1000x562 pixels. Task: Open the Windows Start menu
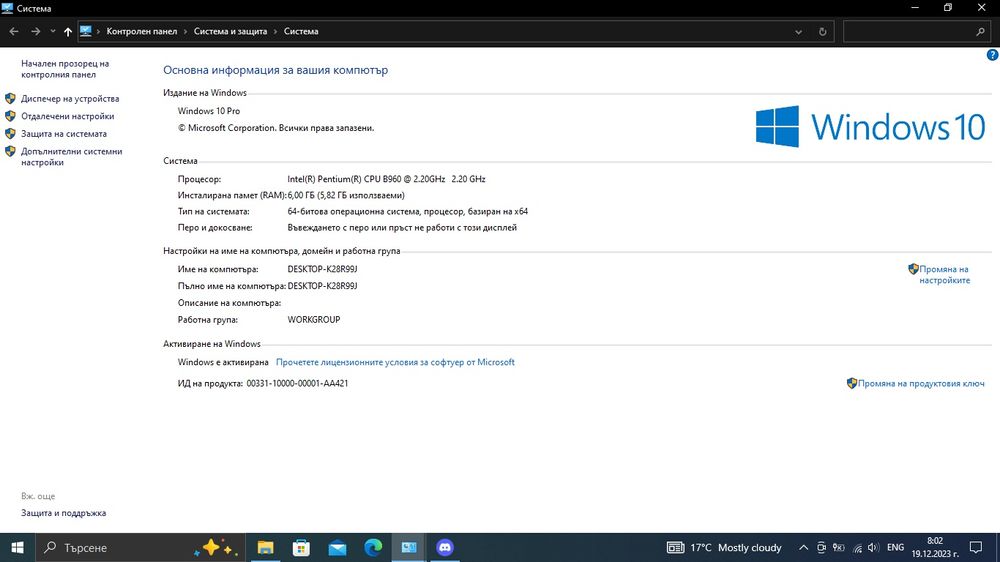(x=17, y=547)
